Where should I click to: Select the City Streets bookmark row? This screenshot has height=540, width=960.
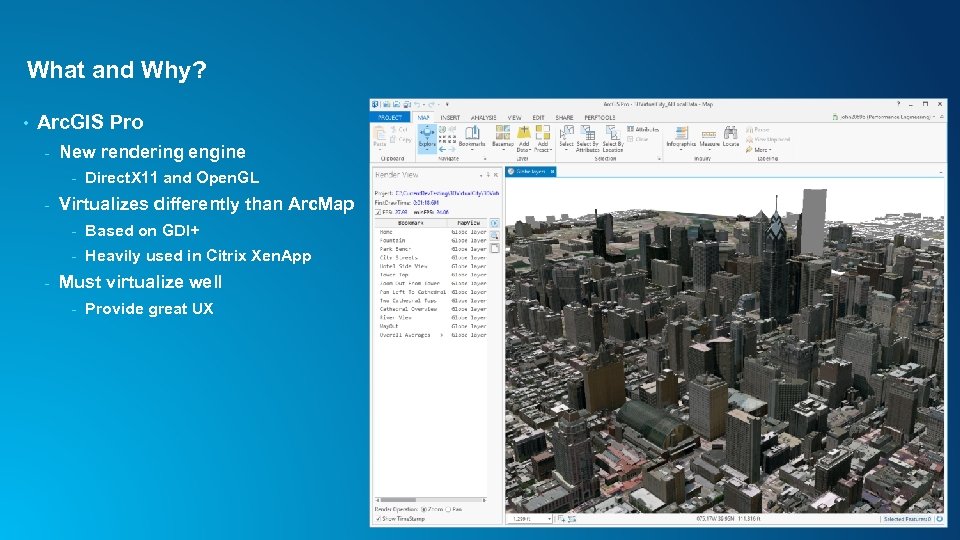coord(431,258)
